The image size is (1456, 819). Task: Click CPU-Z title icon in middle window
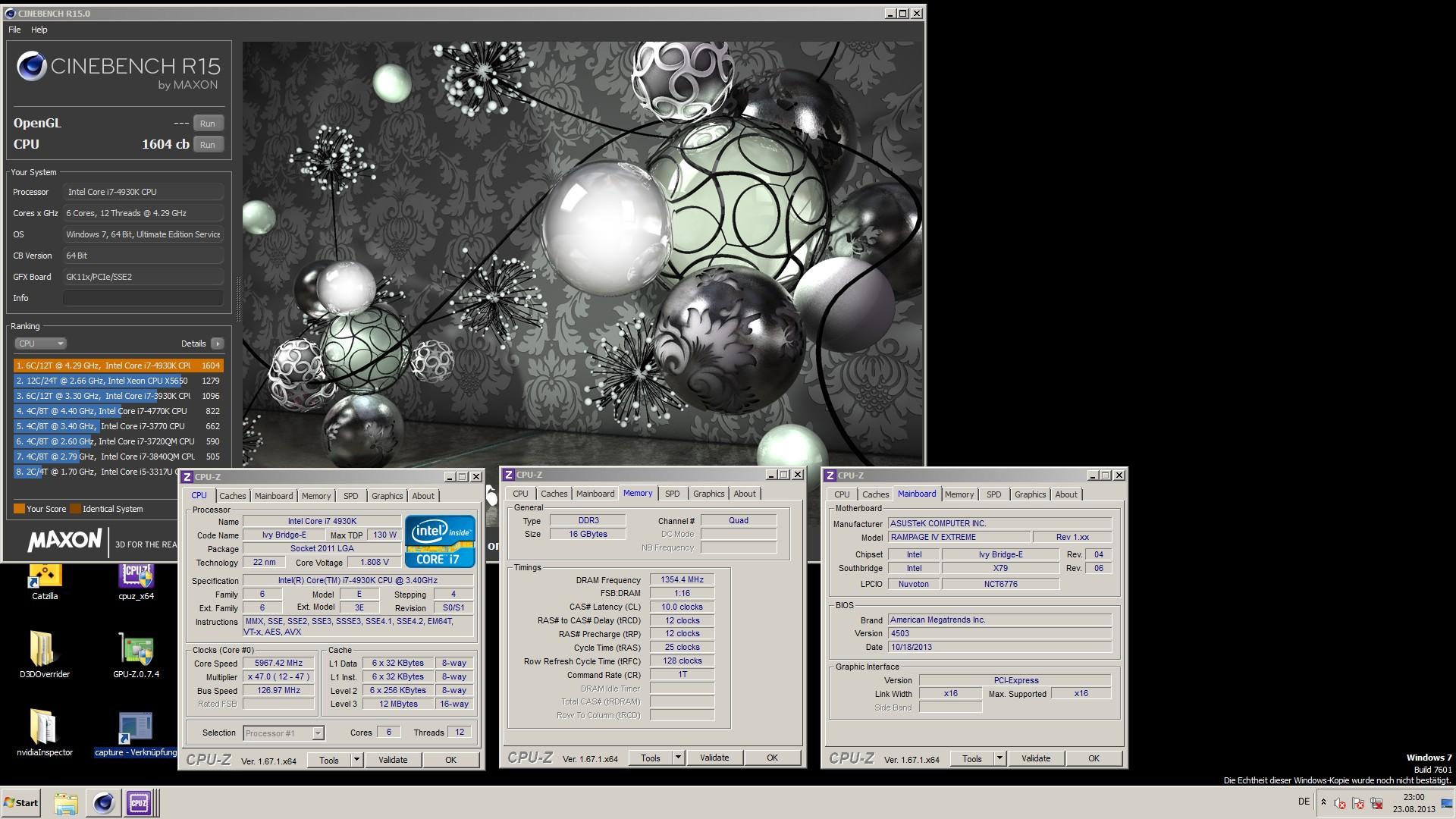pos(508,475)
